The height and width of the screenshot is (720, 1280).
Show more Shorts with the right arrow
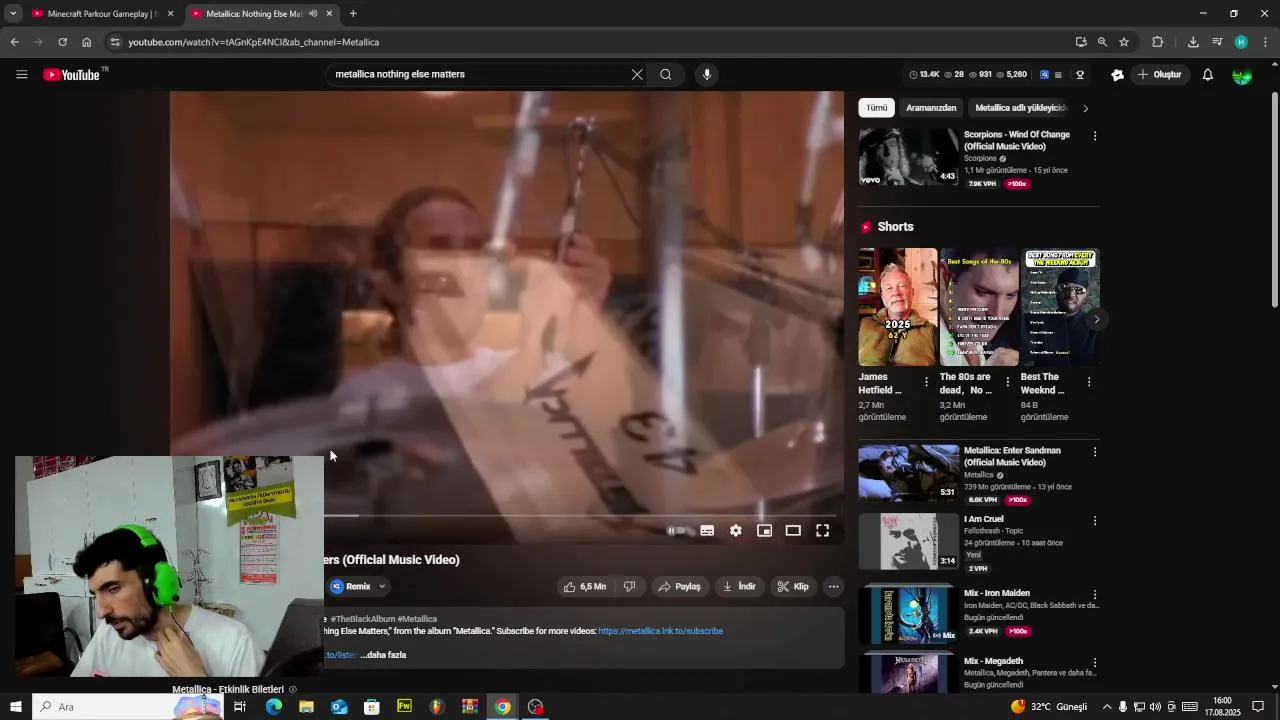point(1097,320)
